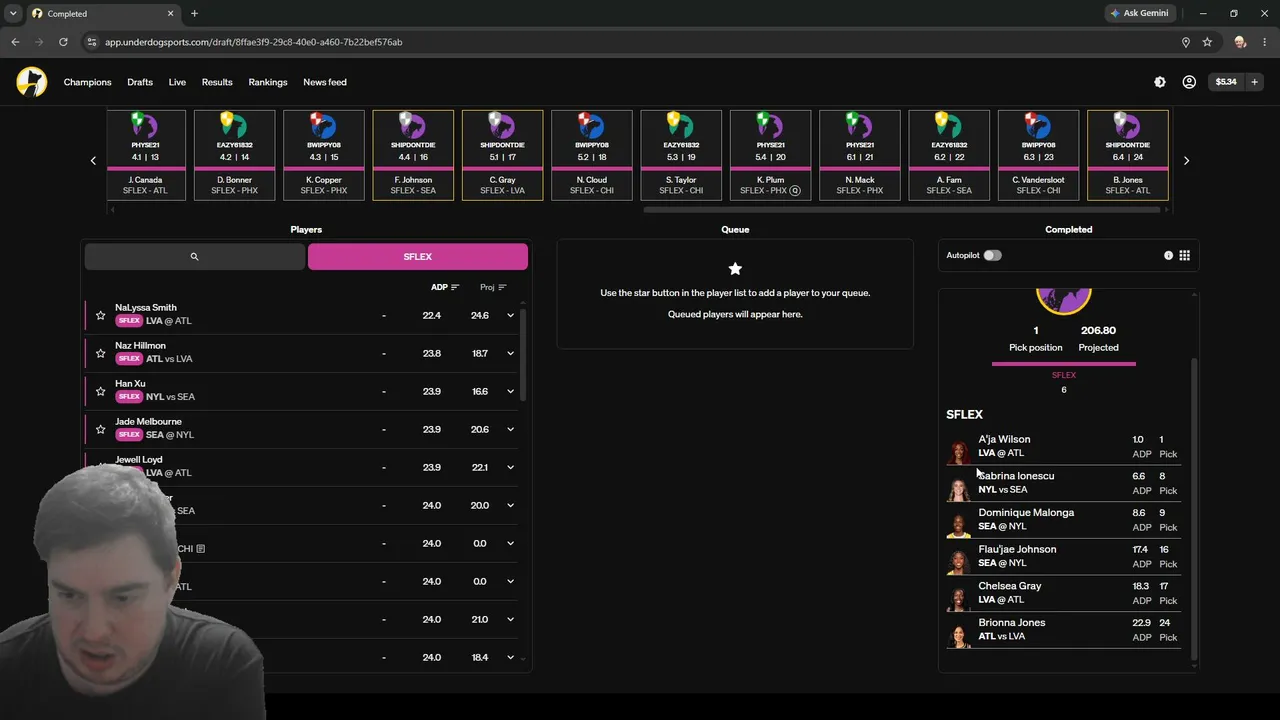Open the Champions menu item

tap(88, 82)
